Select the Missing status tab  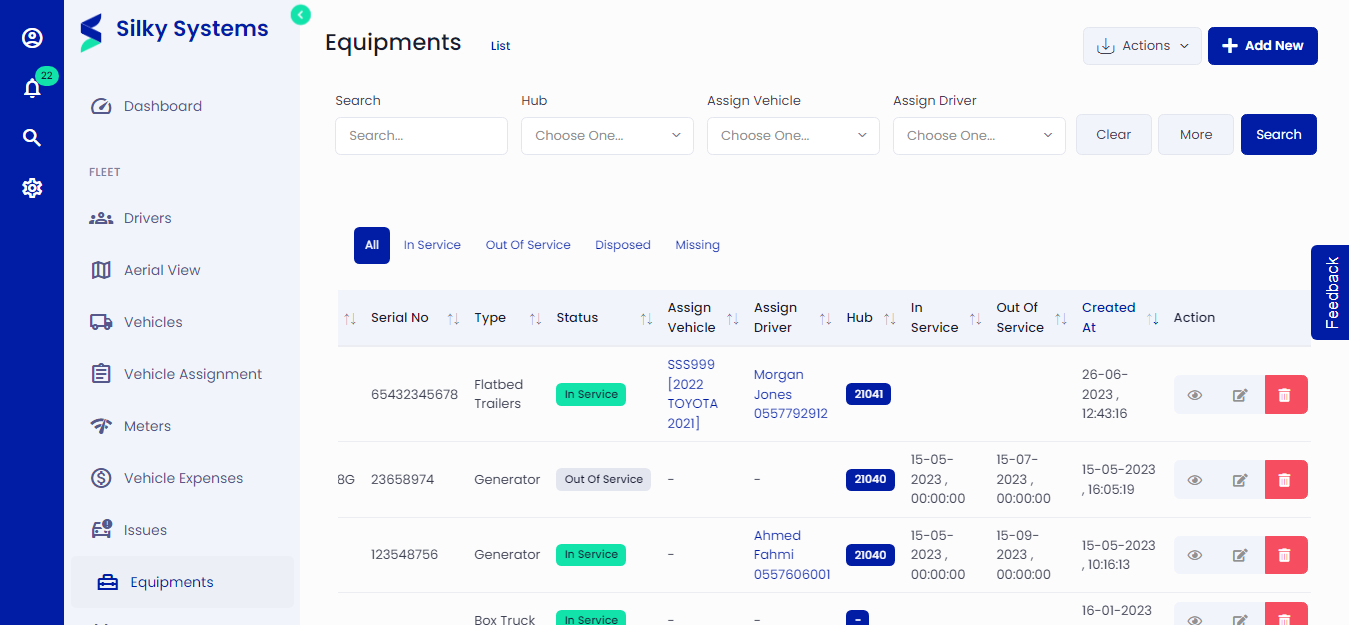click(697, 245)
